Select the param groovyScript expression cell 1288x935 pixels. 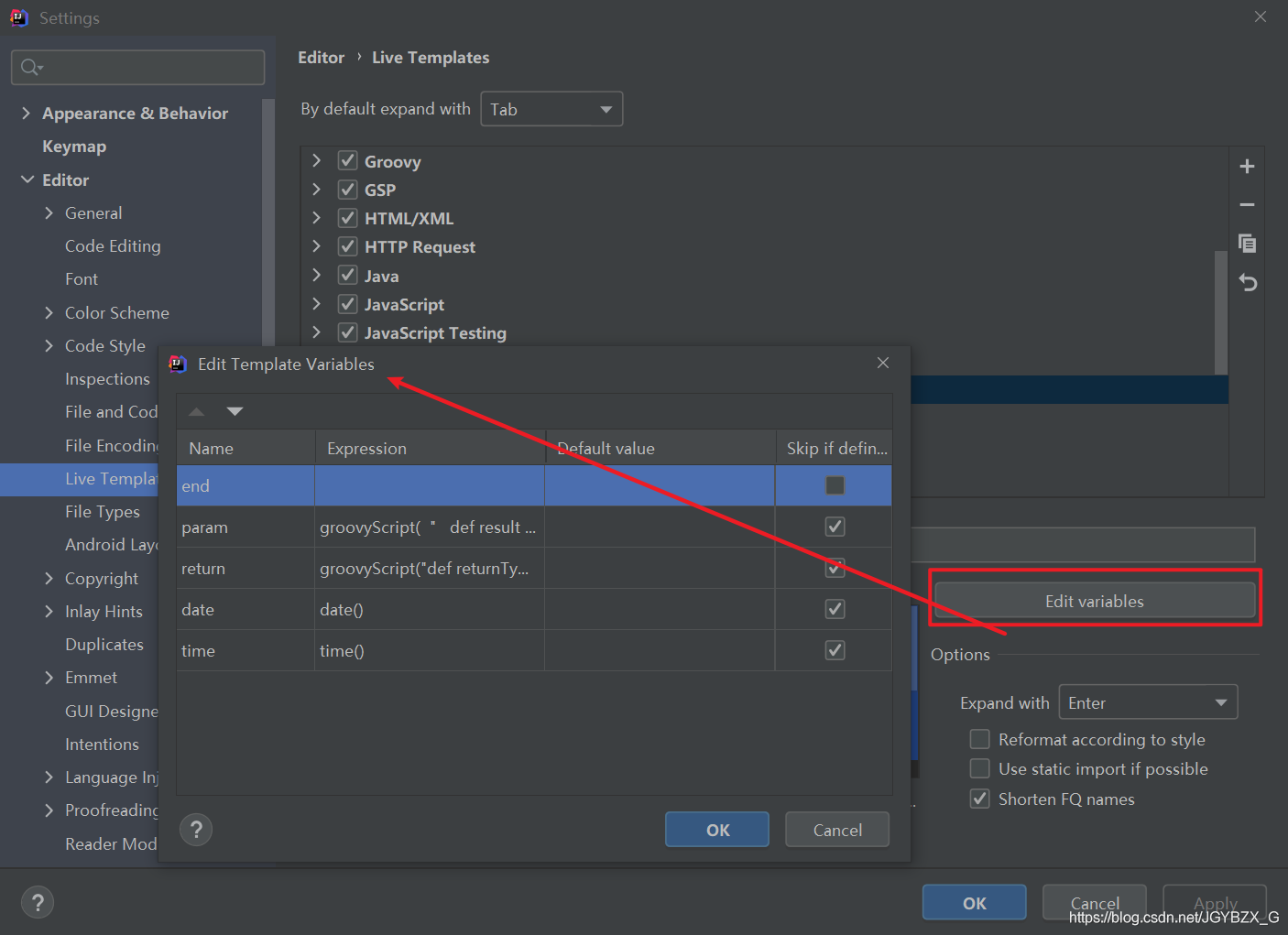pyautogui.click(x=429, y=527)
